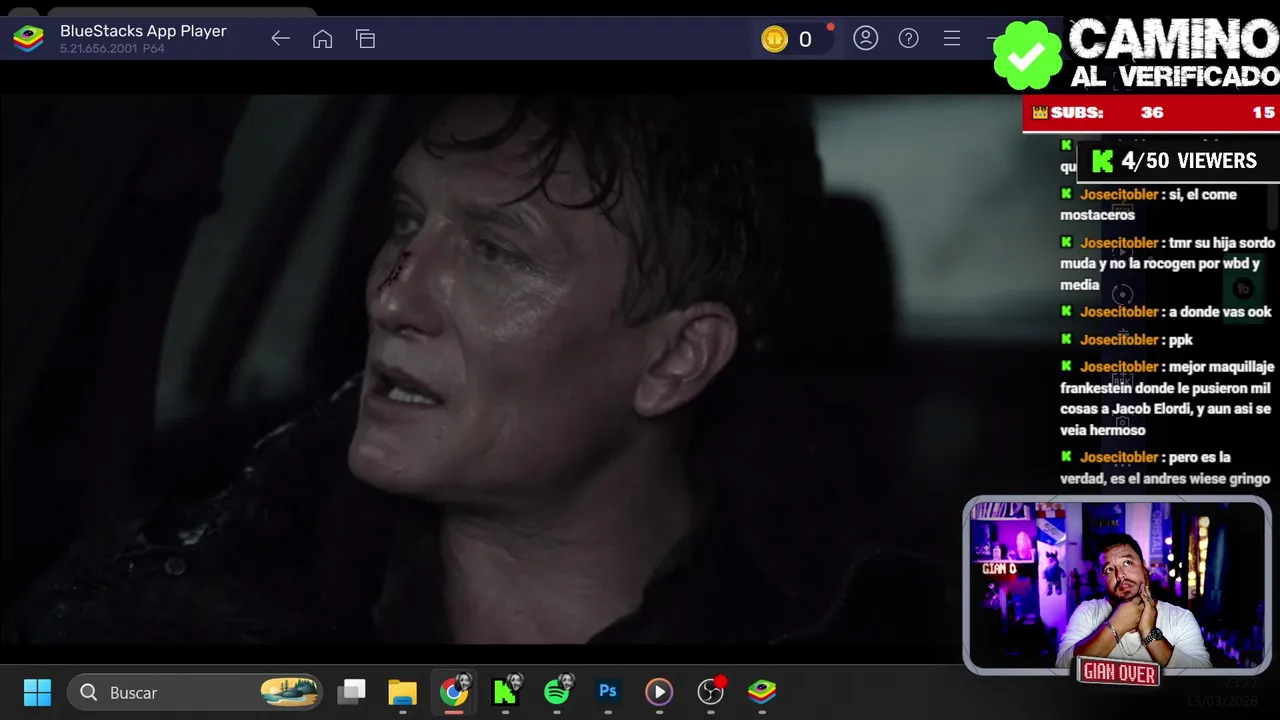
Task: Switch to BlueStacks on the taskbar
Action: click(x=762, y=692)
